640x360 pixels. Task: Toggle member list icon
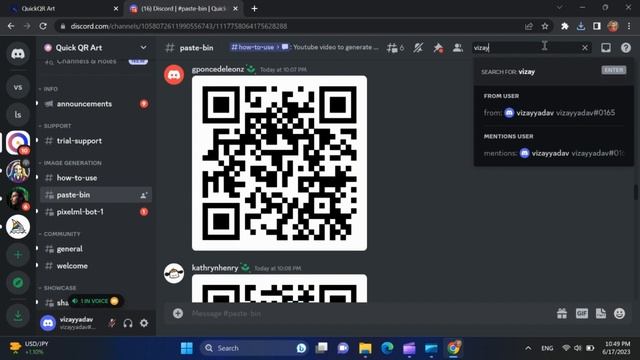(x=458, y=48)
